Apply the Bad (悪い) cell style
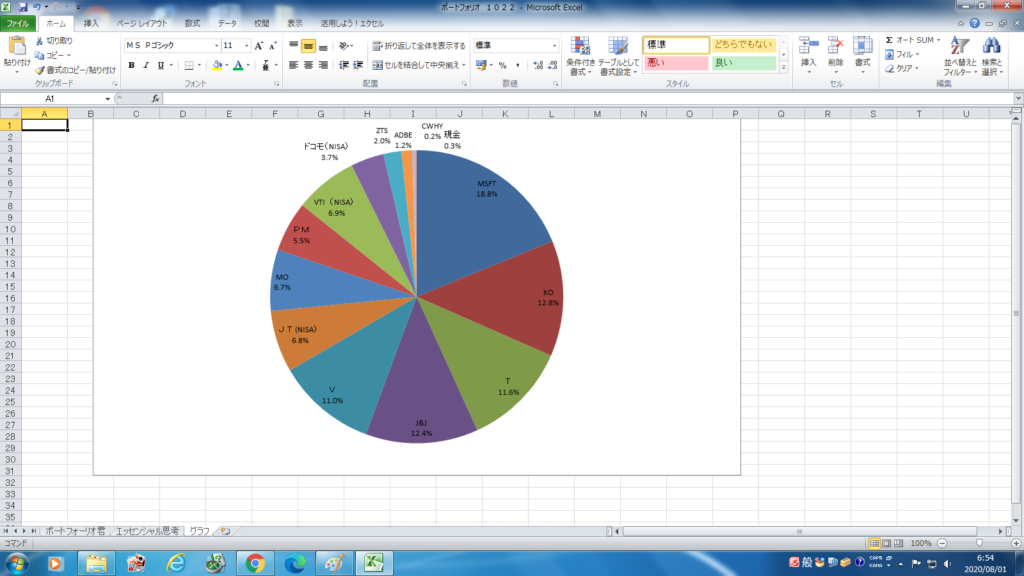This screenshot has width=1024, height=576. coord(676,63)
